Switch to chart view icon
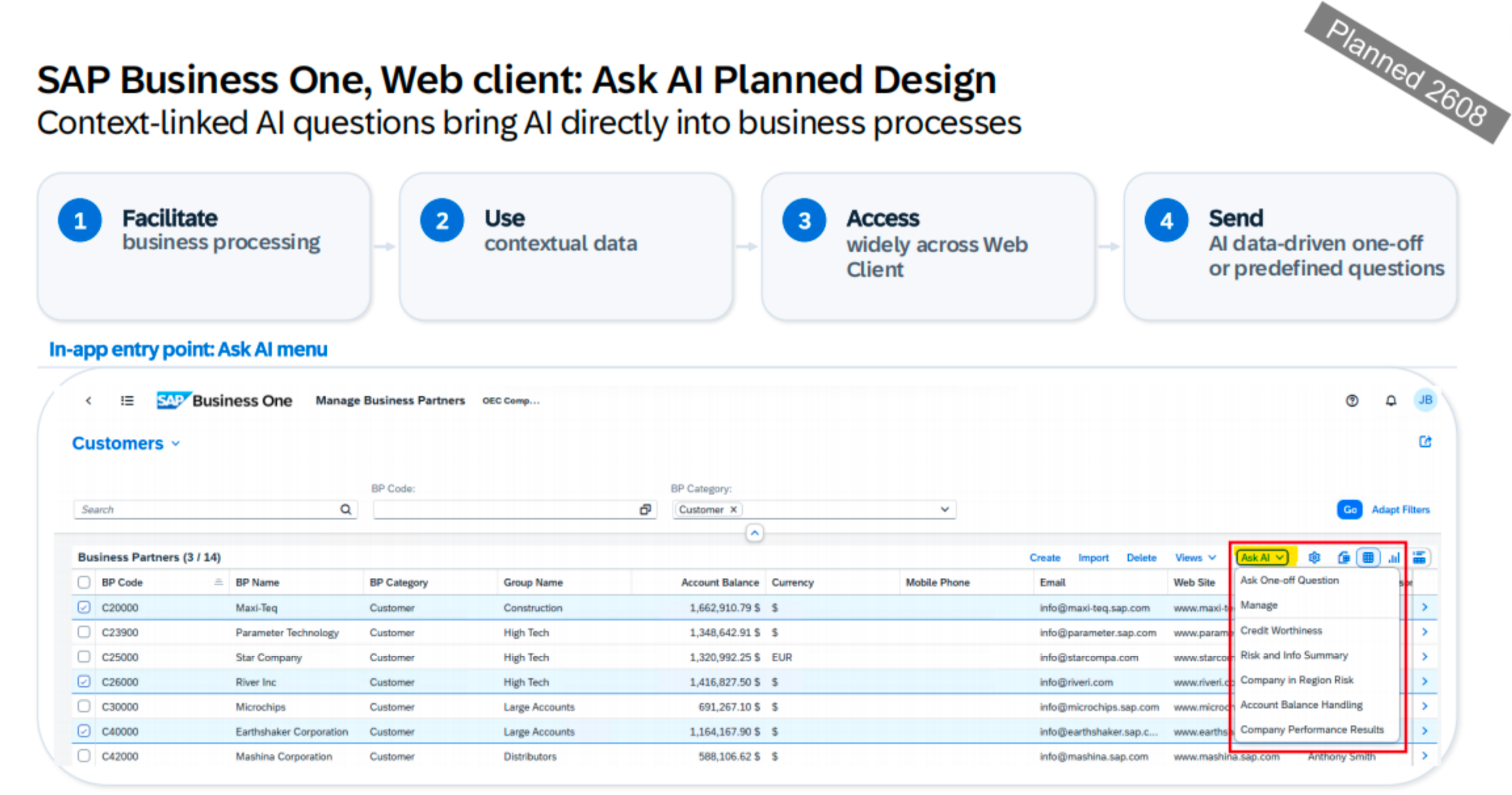Image resolution: width=1512 pixels, height=795 pixels. [1394, 558]
